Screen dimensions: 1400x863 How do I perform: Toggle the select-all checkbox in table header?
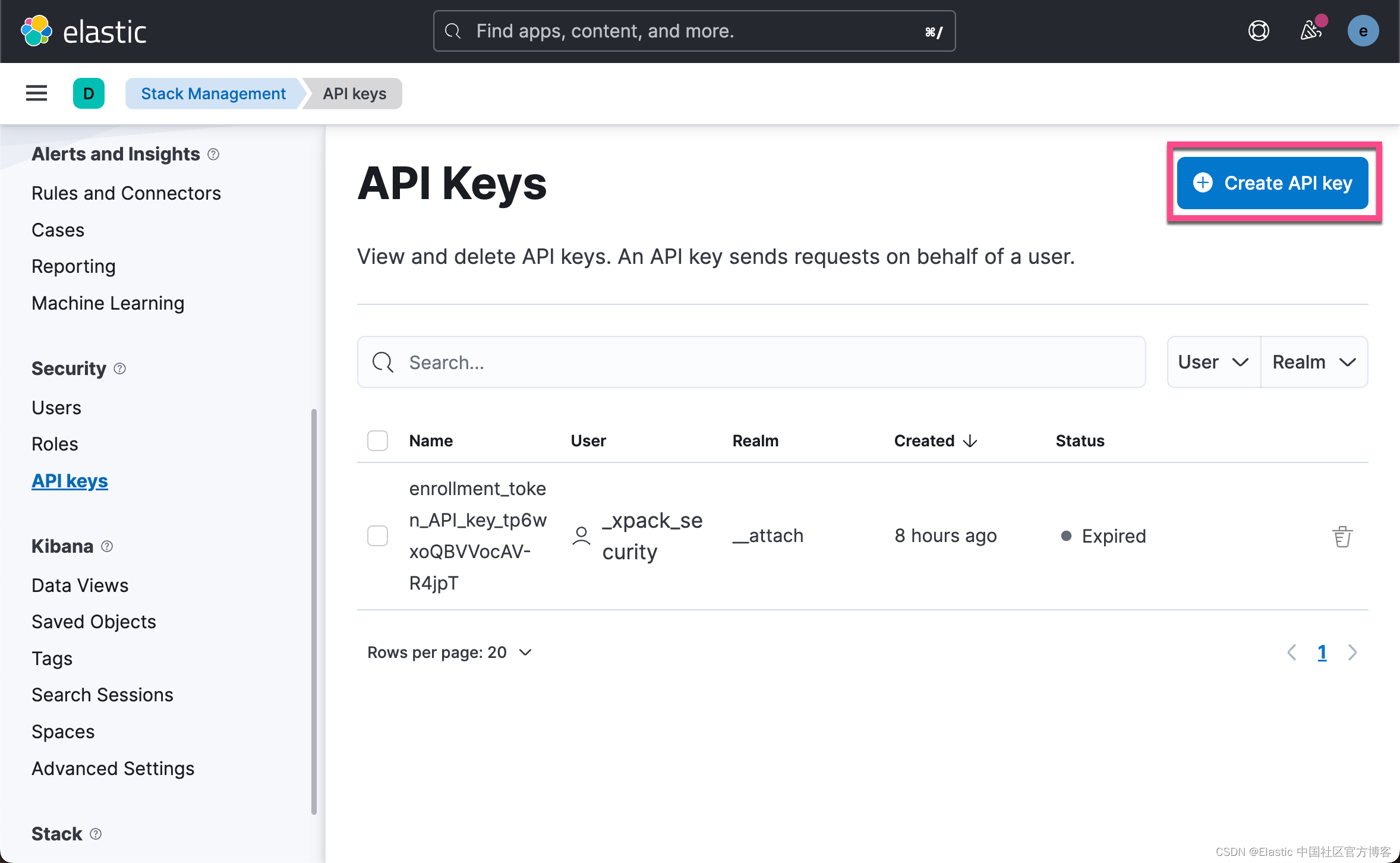377,440
